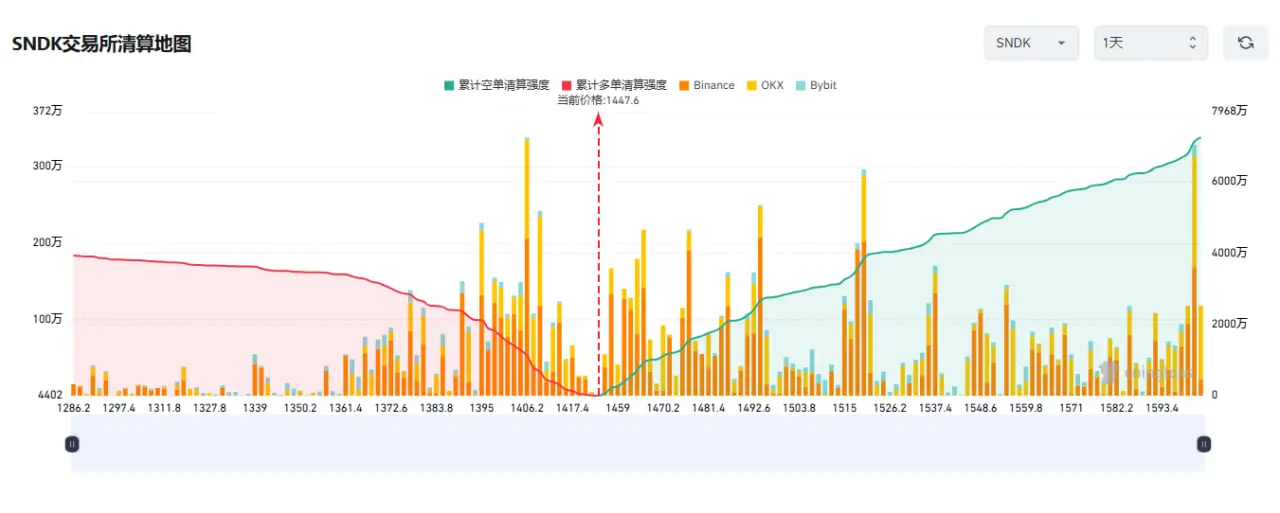The image size is (1280, 513).
Task: Open the SNDK symbol dropdown
Action: click(1031, 43)
